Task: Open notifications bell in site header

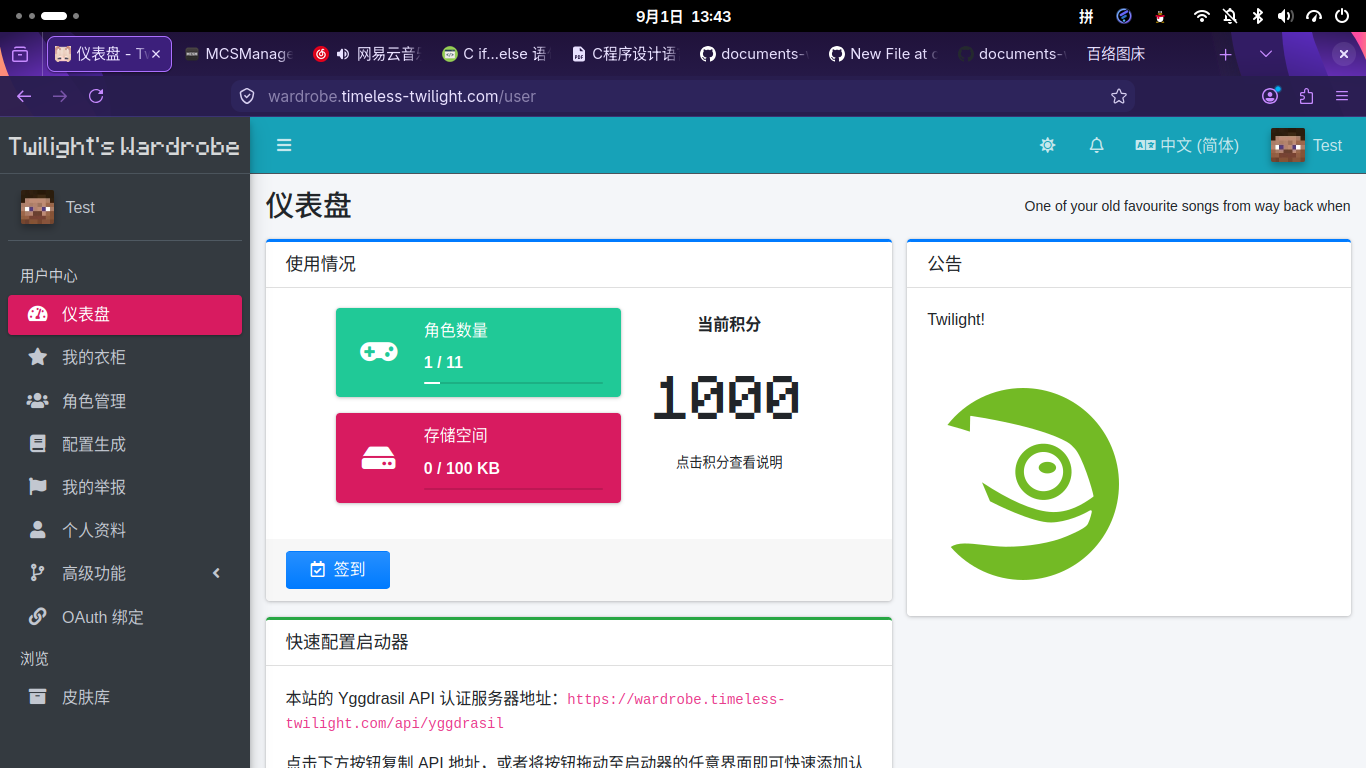Action: (1097, 145)
